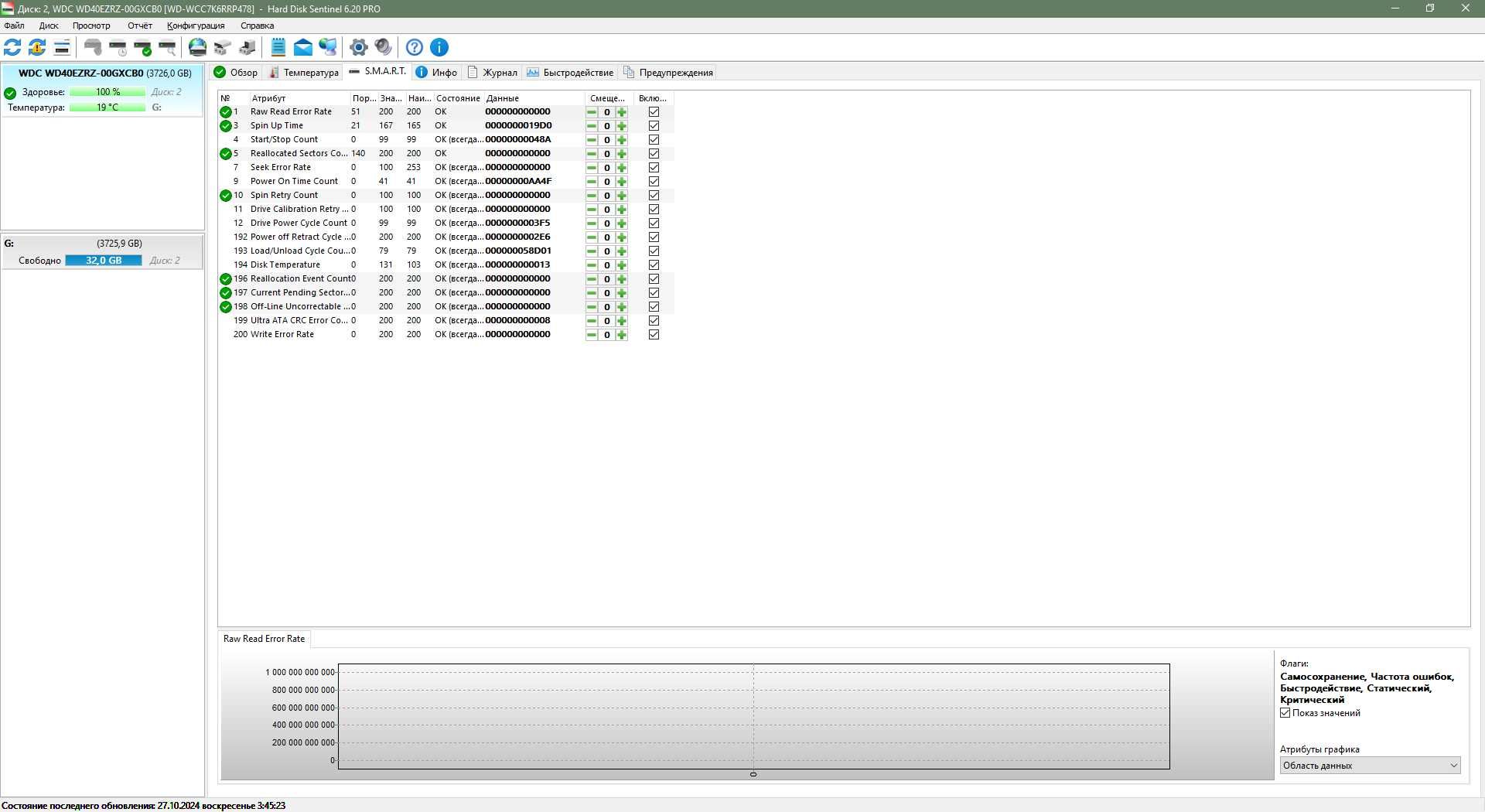Toggle enable checkbox for Spin Up Time
The height and width of the screenshot is (812, 1485).
click(654, 126)
